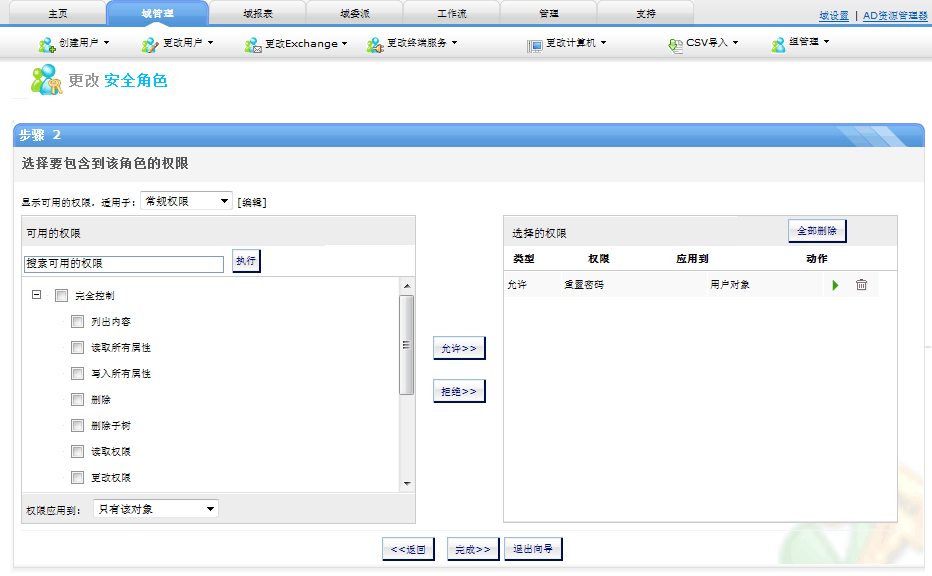Screen dimensions: 932x576
Task: Expand the 创建用户 menu arrow
Action: 106,43
